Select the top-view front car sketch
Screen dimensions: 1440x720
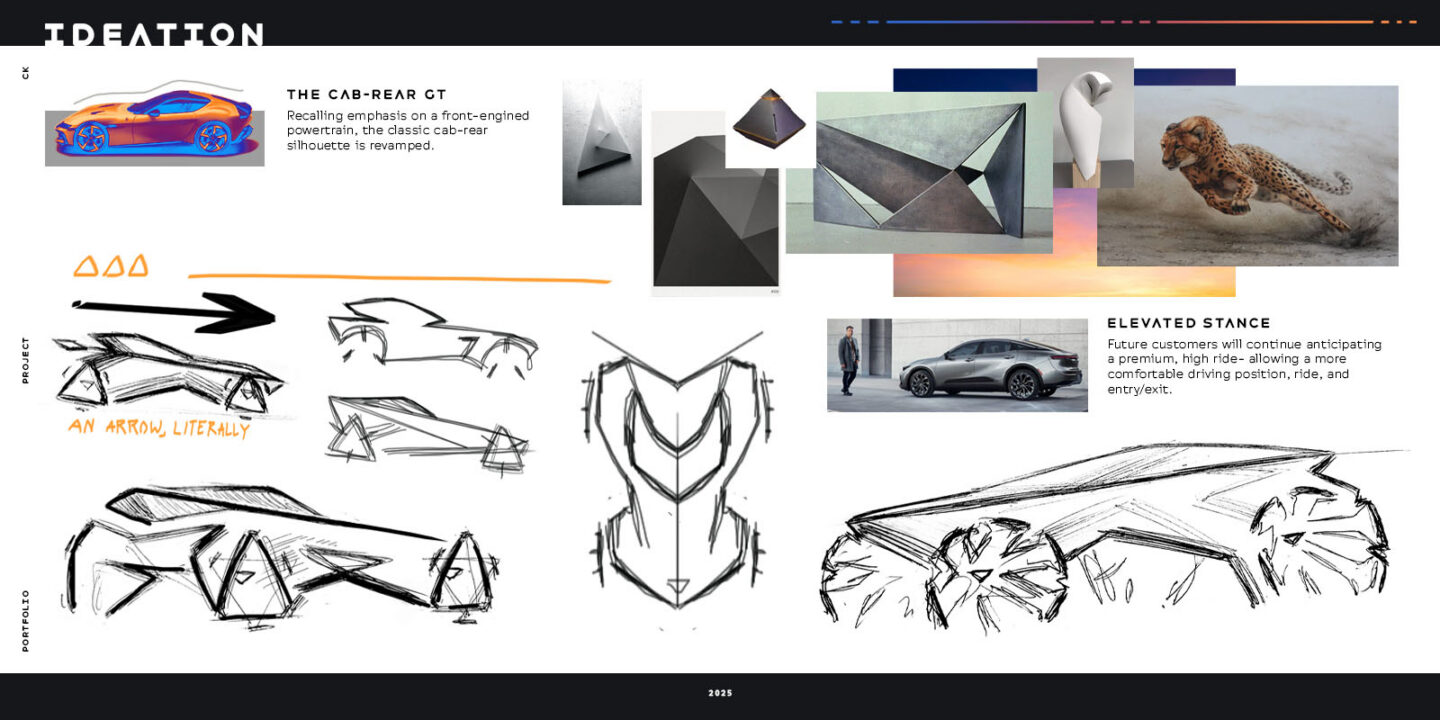676,475
